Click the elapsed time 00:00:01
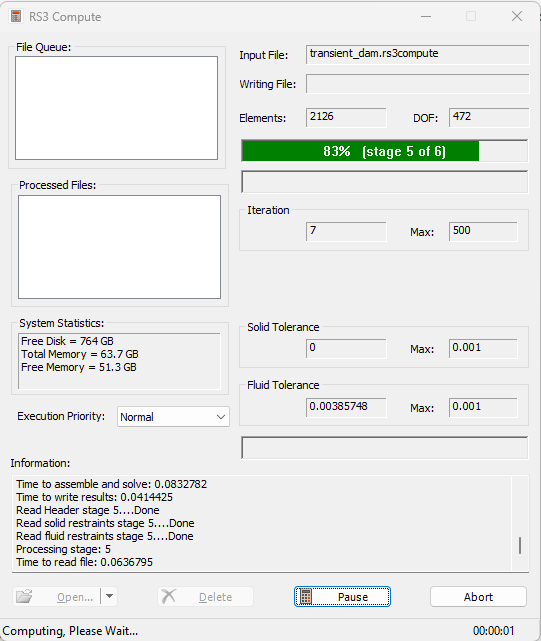 pyautogui.click(x=493, y=631)
